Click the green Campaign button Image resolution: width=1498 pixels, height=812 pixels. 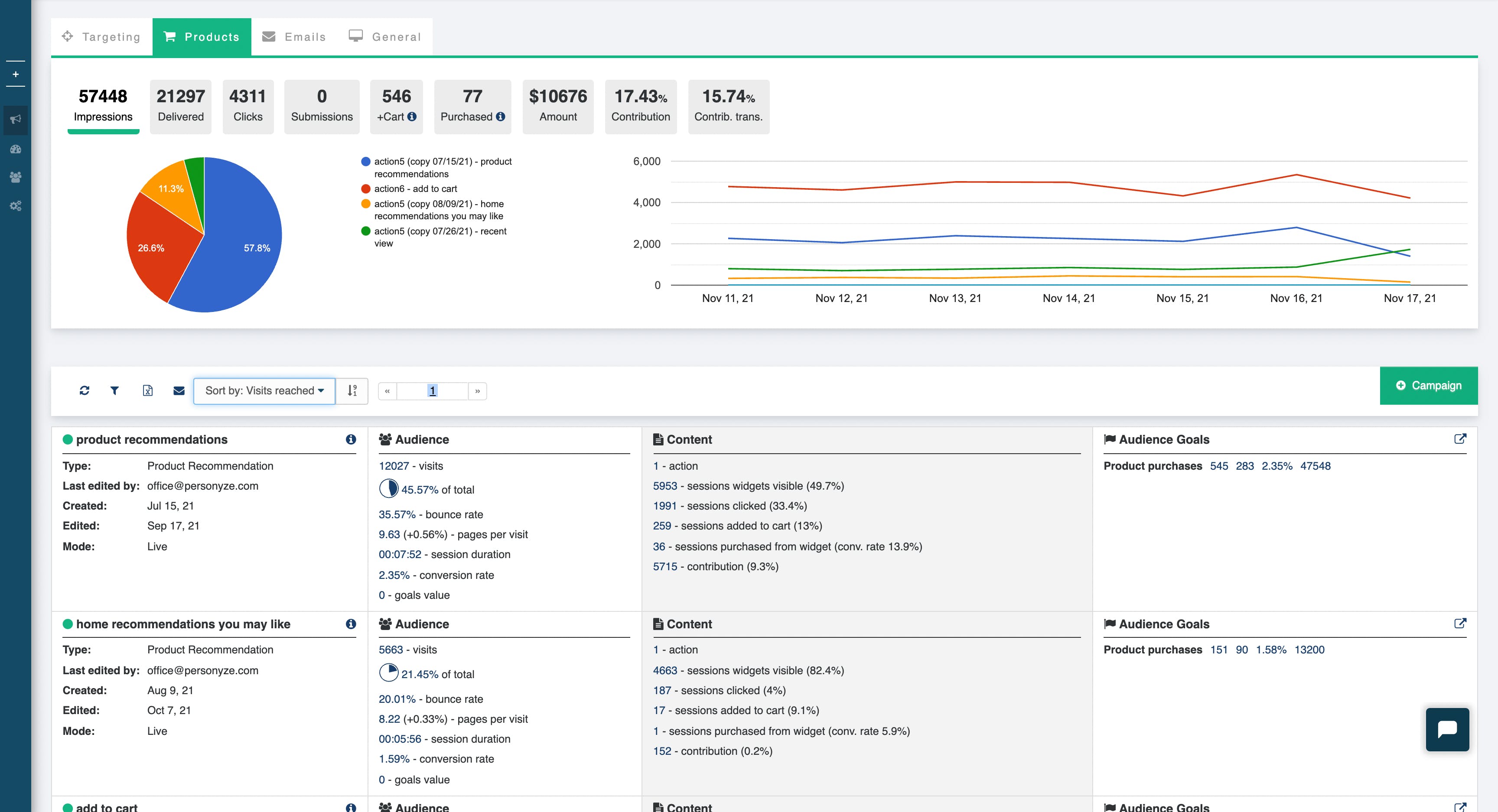click(1428, 385)
